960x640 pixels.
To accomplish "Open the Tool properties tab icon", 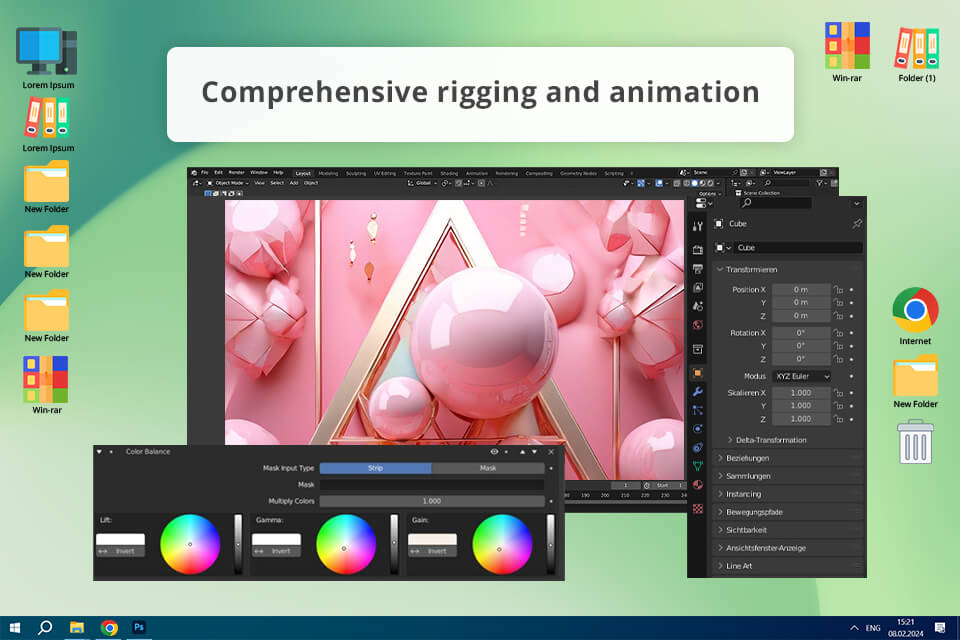I will pos(697,226).
